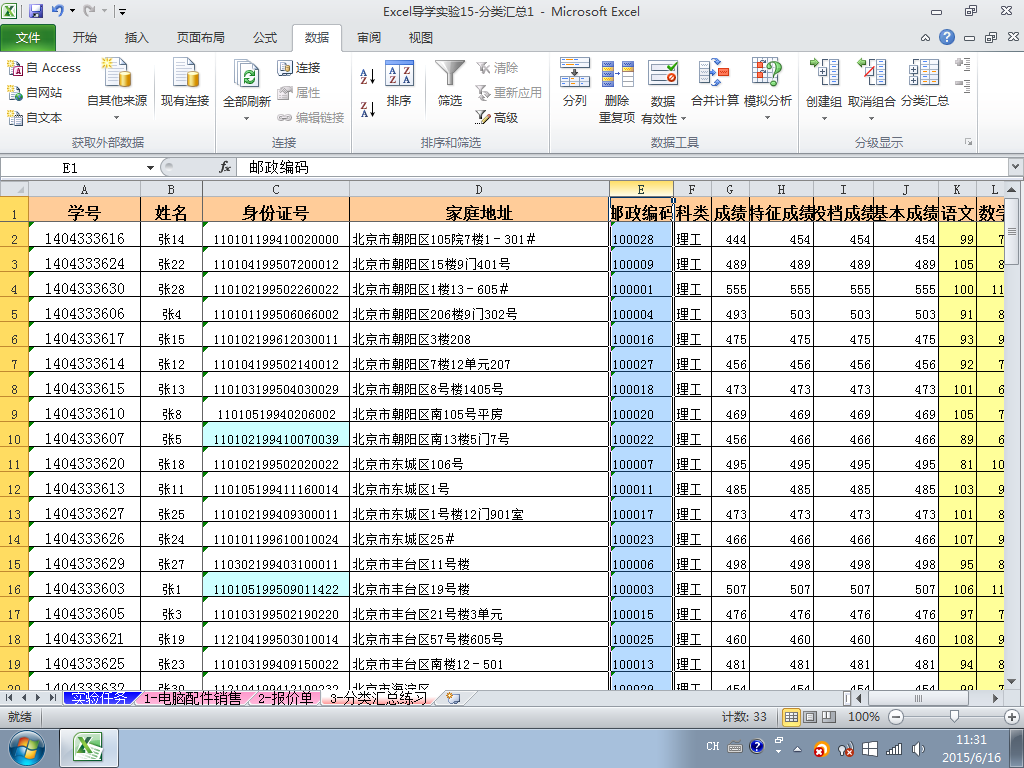
Task: Select column D header
Action: (479, 189)
